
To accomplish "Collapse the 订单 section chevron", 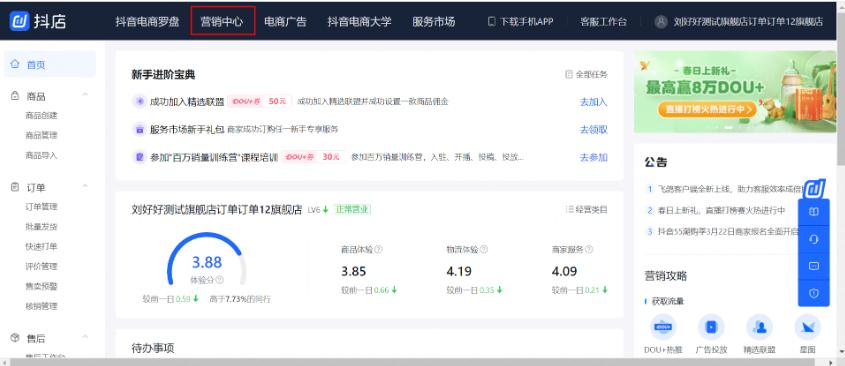I will click(85, 186).
